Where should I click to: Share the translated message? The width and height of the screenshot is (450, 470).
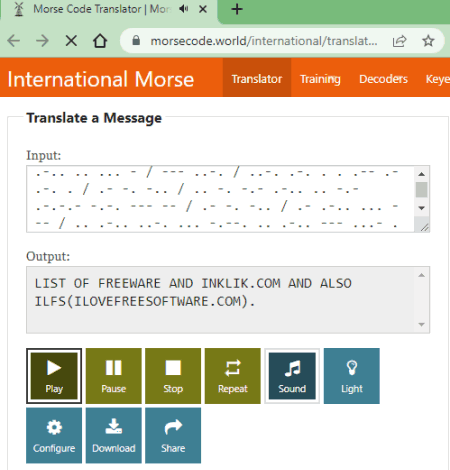tap(173, 435)
